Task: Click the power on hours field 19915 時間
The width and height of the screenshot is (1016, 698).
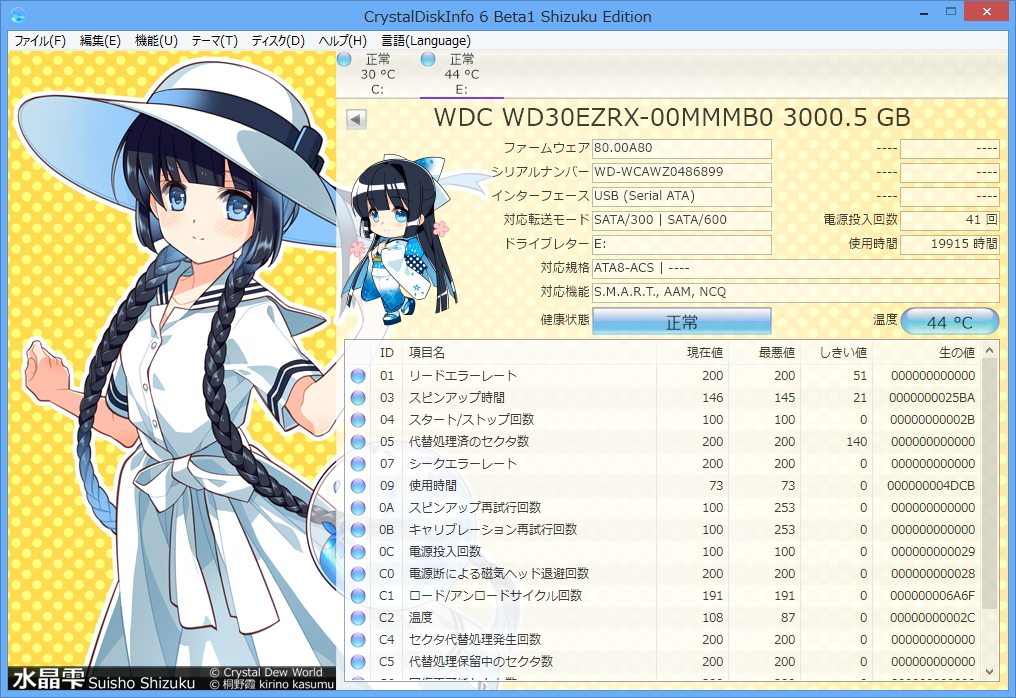Action: [x=949, y=244]
